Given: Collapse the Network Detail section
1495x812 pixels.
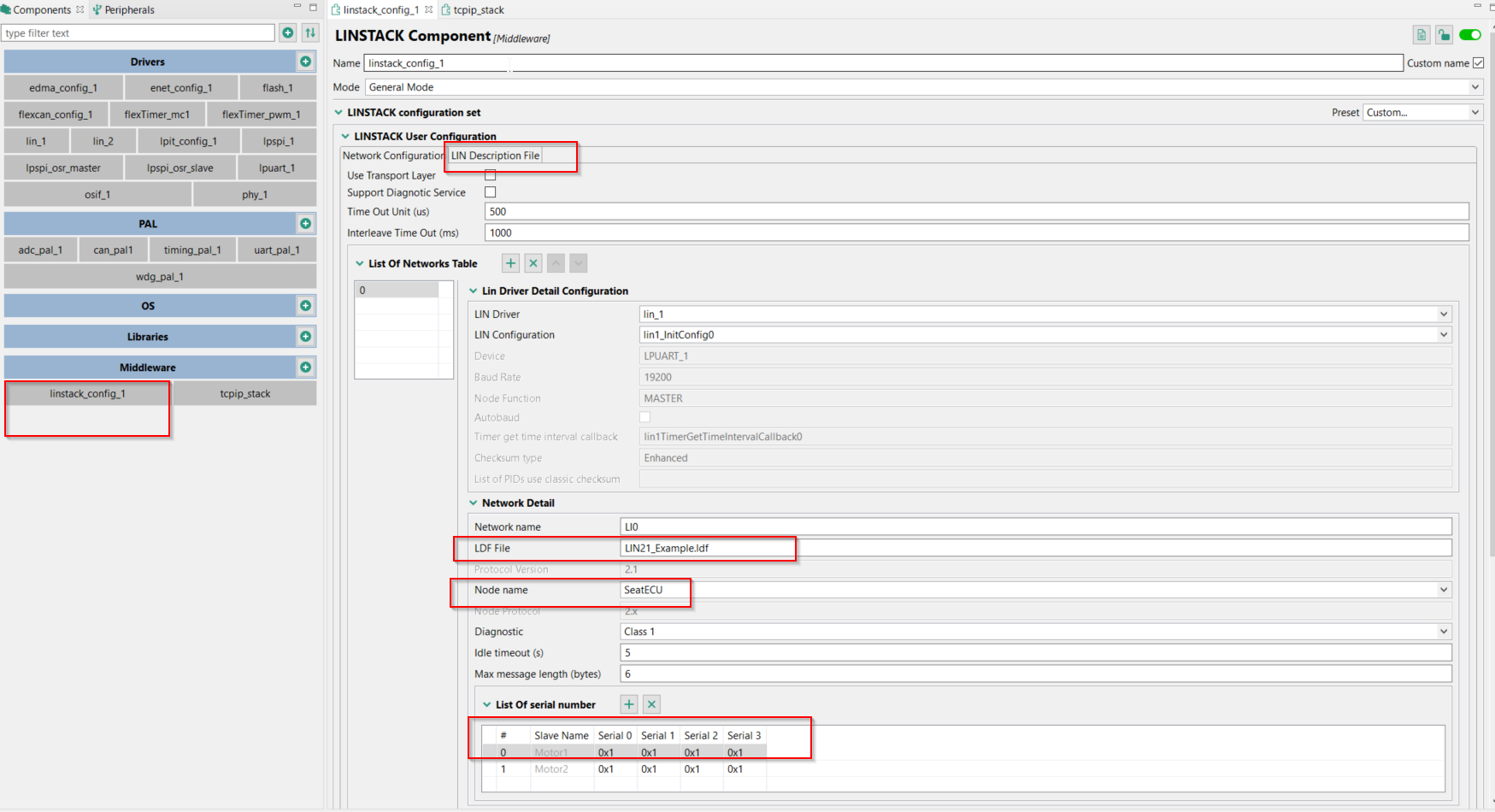Looking at the screenshot, I should (x=474, y=503).
